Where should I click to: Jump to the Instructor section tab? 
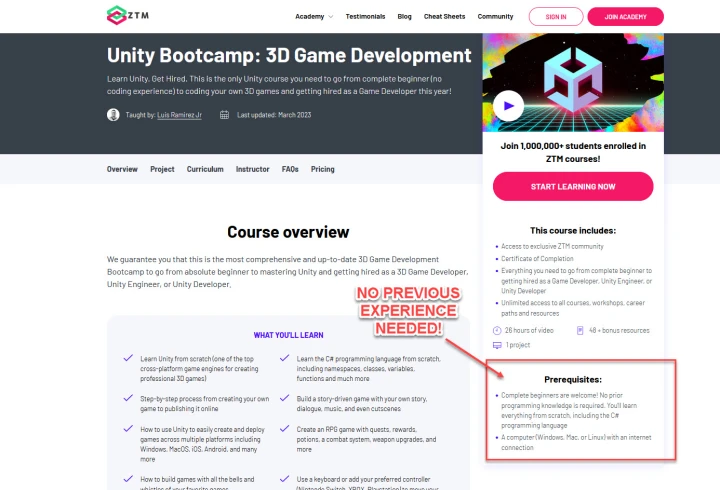pos(253,169)
